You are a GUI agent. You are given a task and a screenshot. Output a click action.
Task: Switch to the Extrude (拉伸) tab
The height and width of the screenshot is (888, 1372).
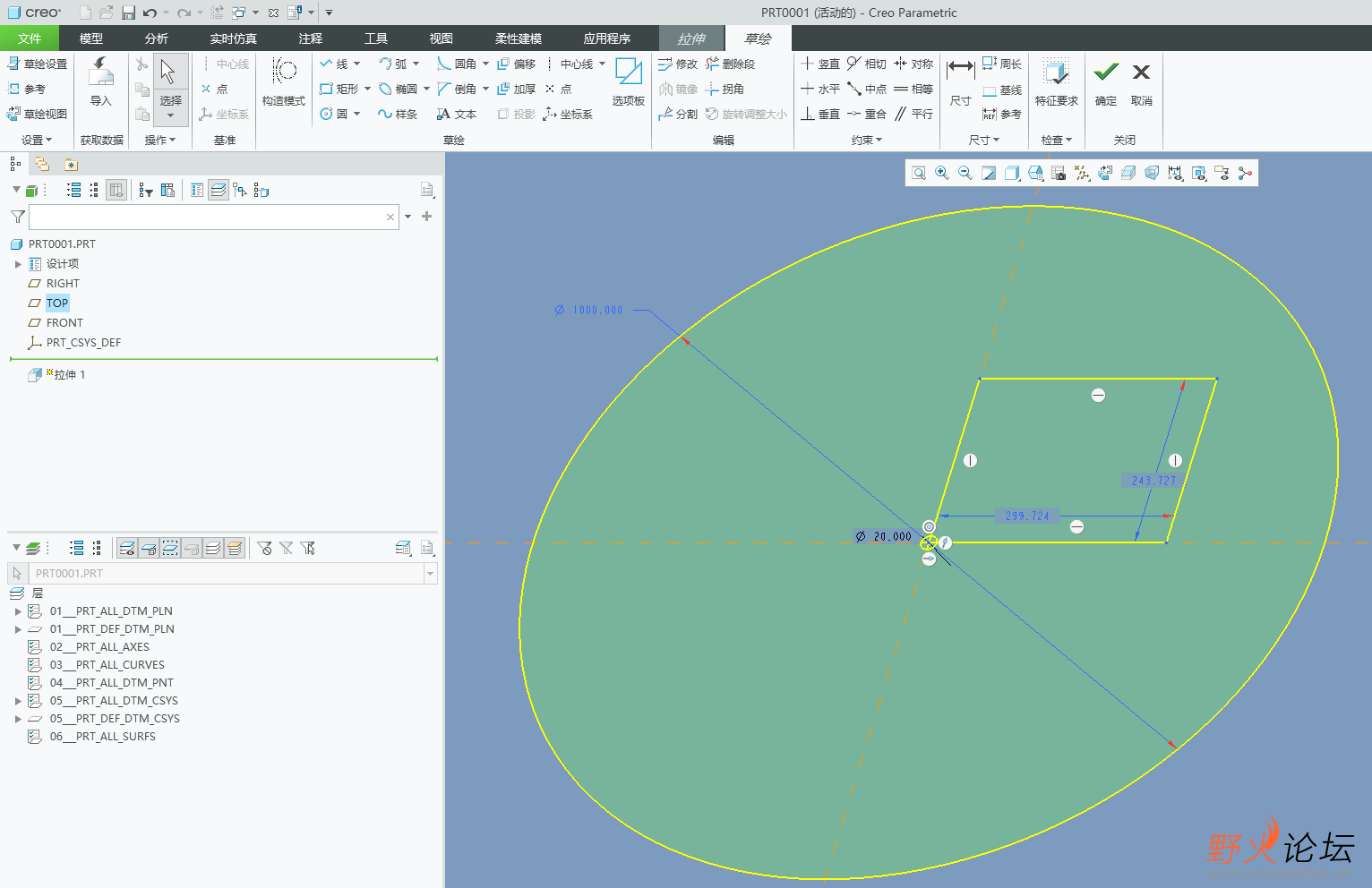click(691, 38)
